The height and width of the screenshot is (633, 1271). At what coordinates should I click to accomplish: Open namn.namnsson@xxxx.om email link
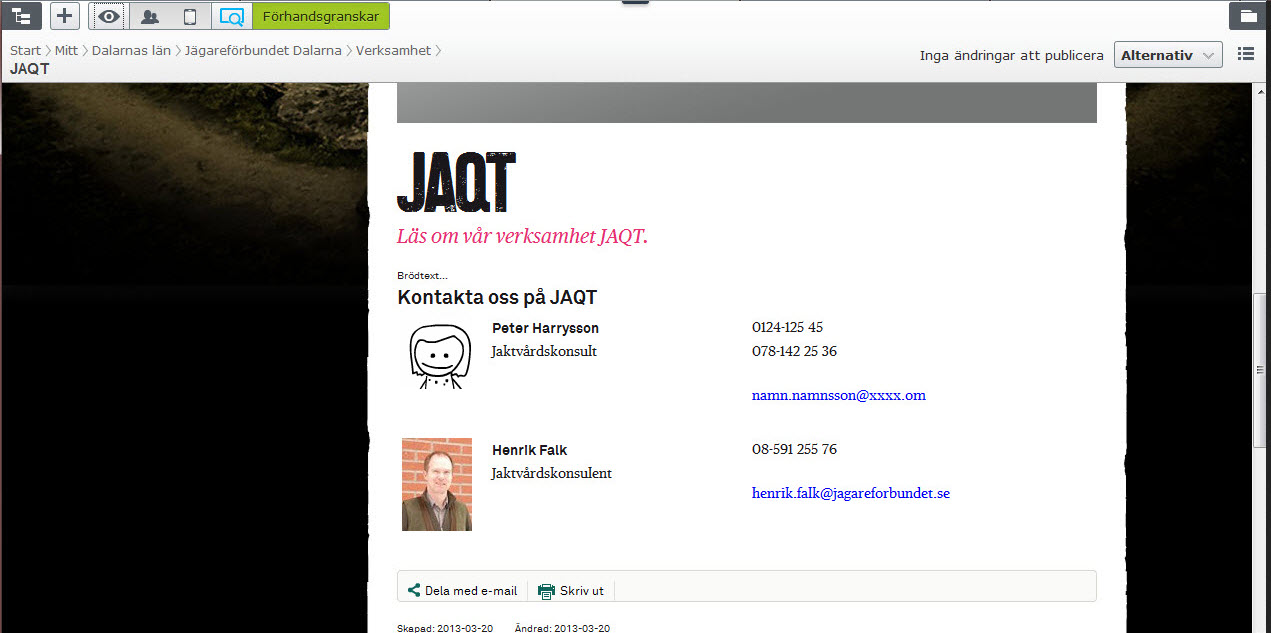[839, 395]
